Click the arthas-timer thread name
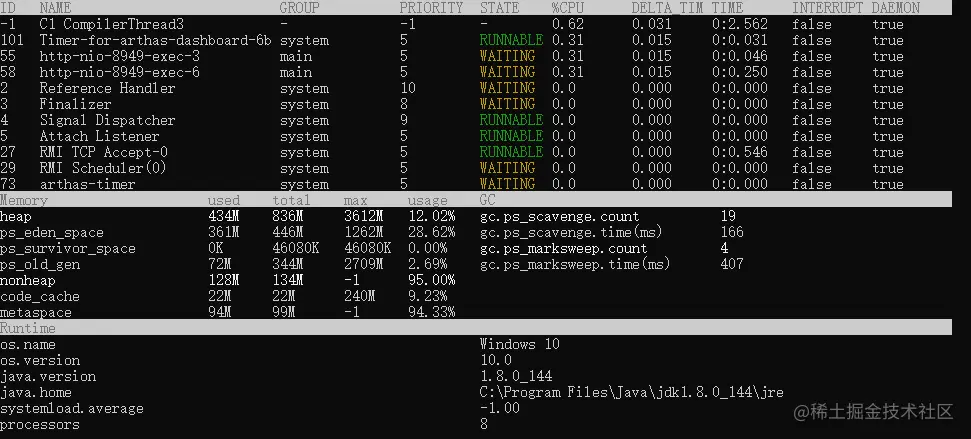 point(87,185)
